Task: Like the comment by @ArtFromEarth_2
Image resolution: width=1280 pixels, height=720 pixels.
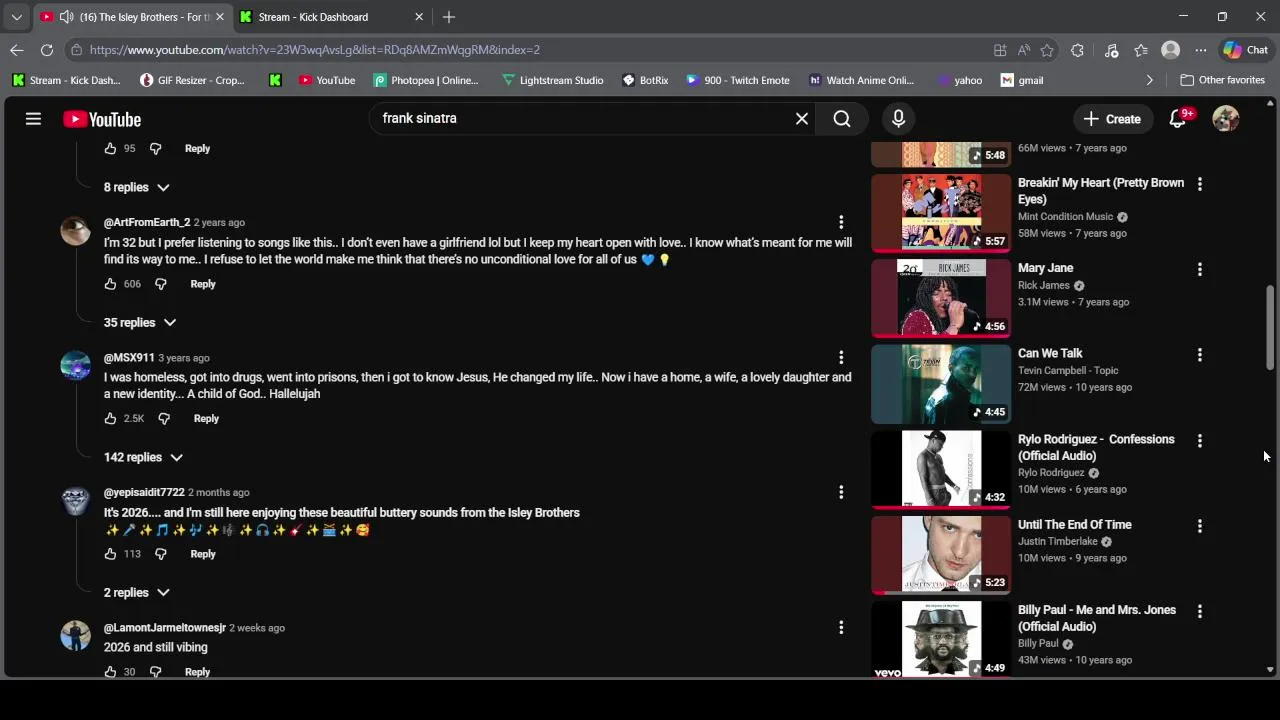Action: pos(110,284)
